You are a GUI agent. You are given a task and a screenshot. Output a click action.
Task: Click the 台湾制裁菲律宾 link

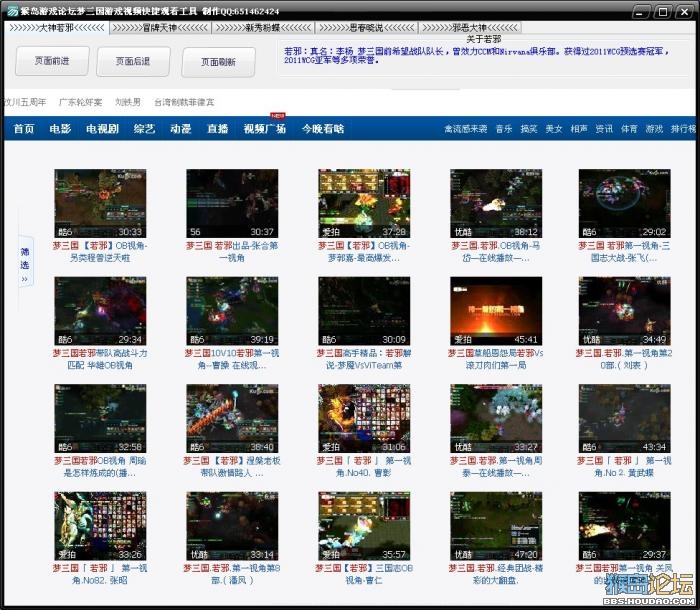[x=184, y=102]
